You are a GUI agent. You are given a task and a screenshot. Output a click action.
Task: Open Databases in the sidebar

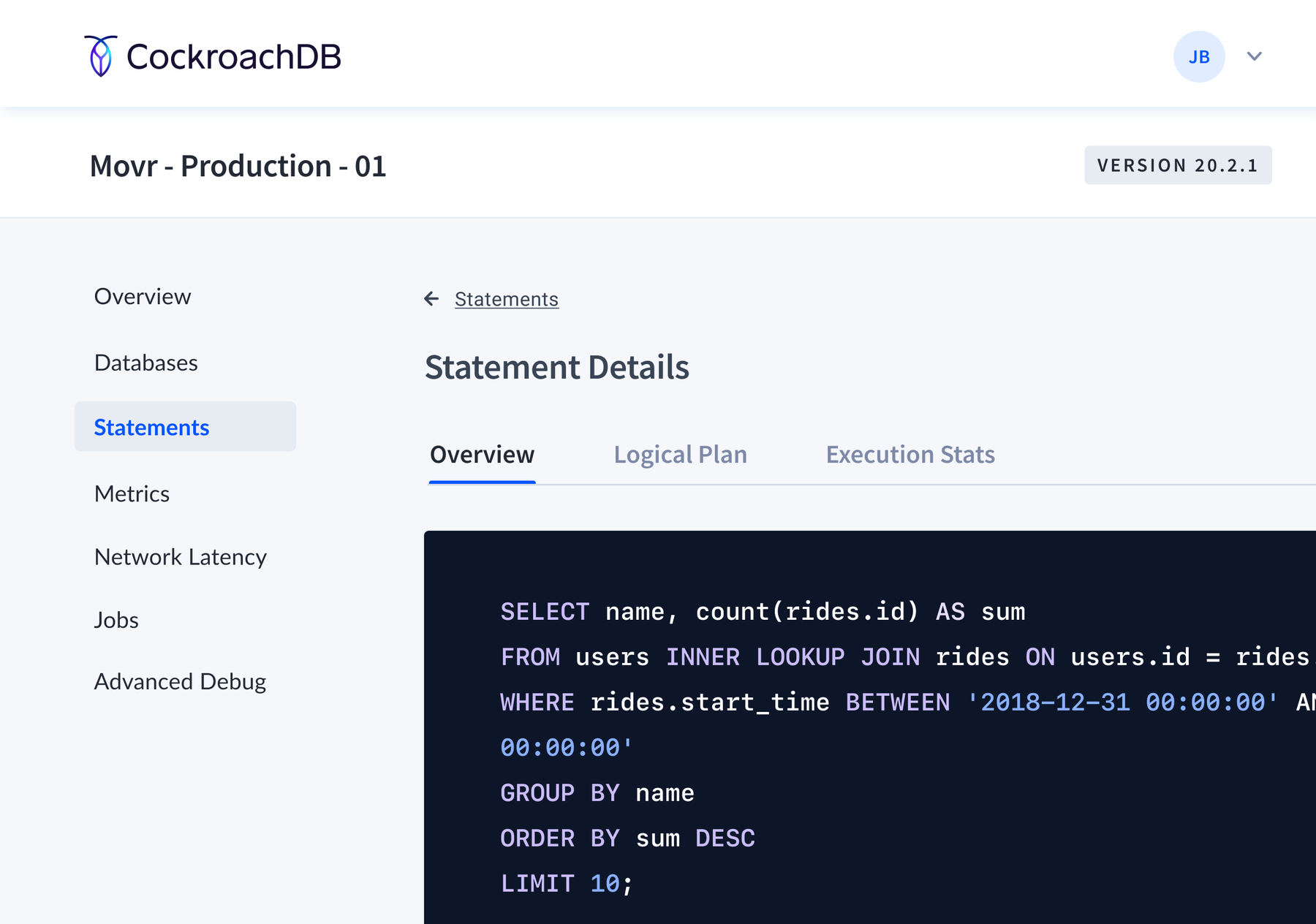146,363
